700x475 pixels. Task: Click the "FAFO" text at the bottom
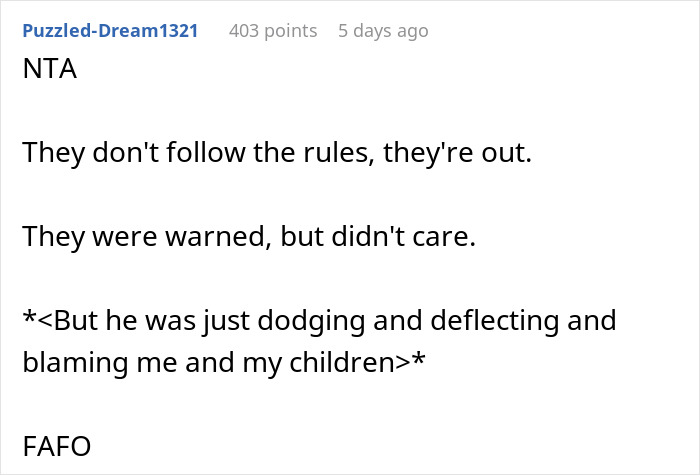tap(56, 447)
